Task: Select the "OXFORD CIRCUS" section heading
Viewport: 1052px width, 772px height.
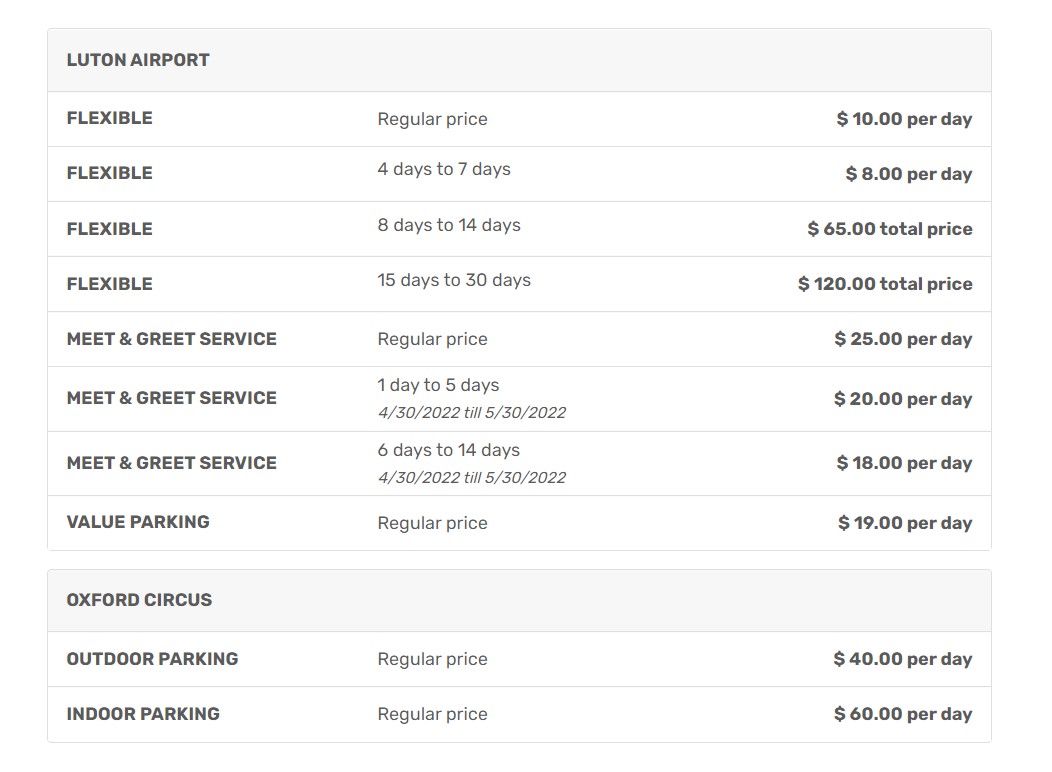Action: 139,600
